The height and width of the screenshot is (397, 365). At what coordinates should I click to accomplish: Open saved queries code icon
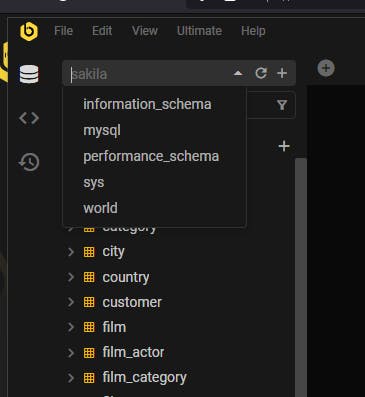[x=29, y=118]
